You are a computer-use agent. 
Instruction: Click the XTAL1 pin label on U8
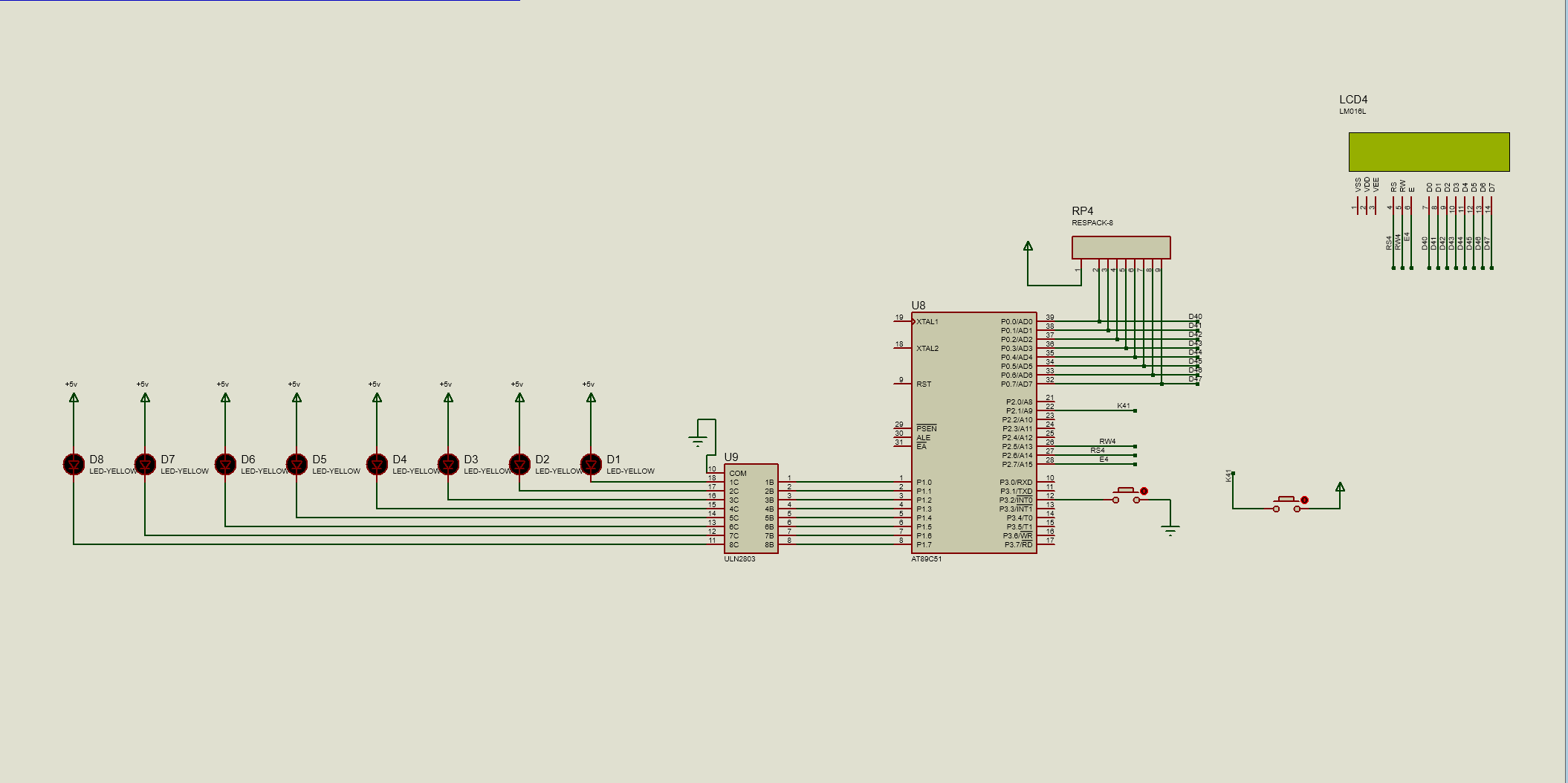927,322
